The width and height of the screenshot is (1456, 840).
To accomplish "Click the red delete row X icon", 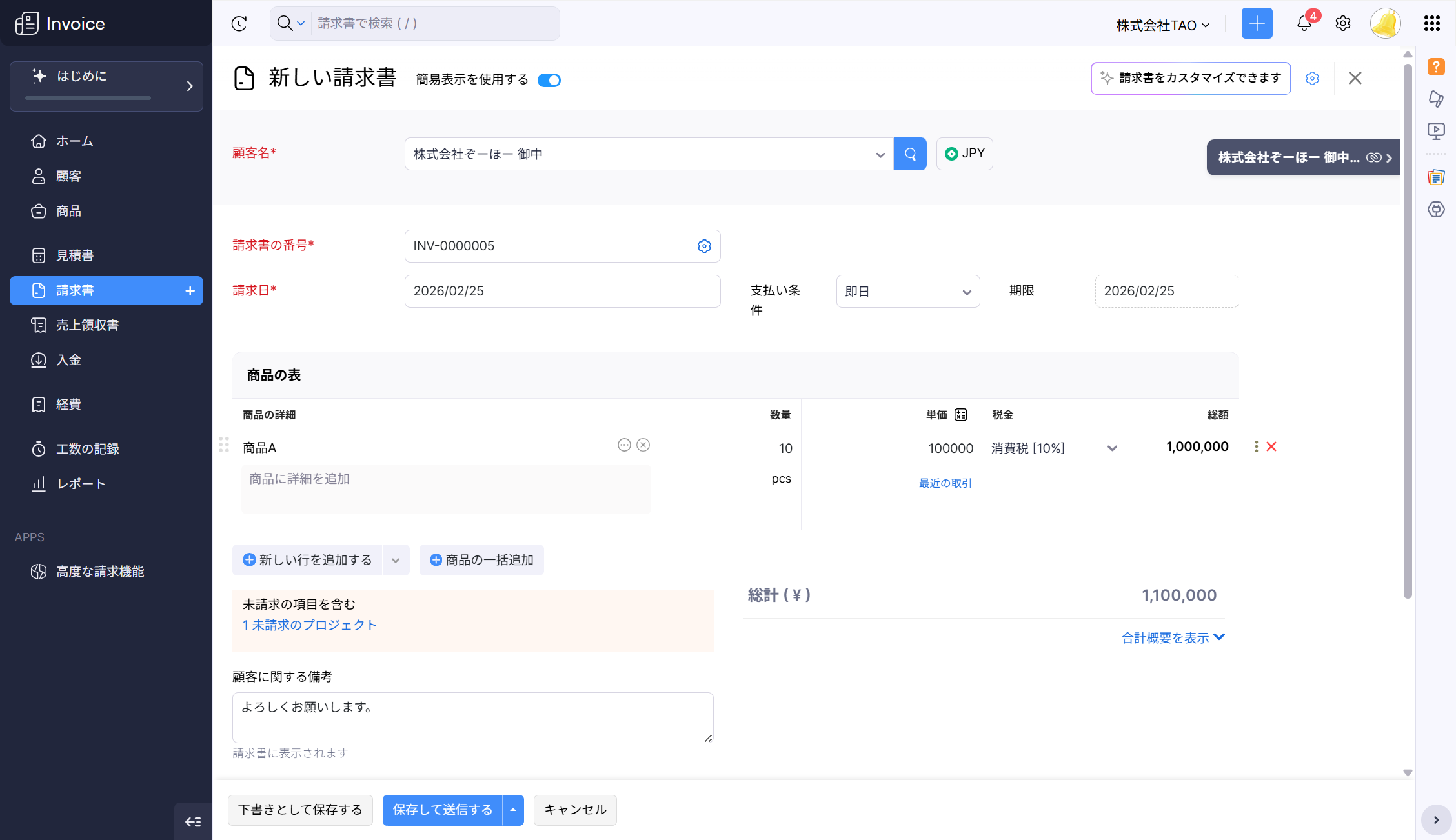I will click(1271, 446).
